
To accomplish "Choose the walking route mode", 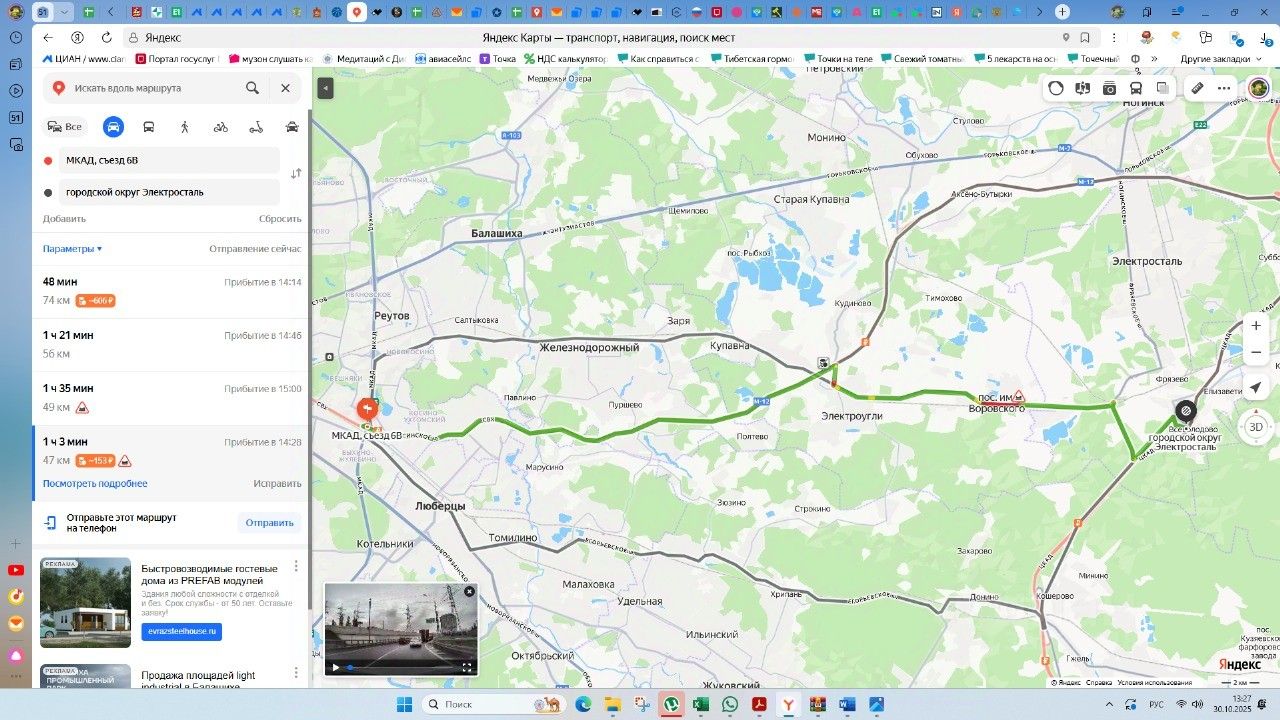I will [185, 127].
